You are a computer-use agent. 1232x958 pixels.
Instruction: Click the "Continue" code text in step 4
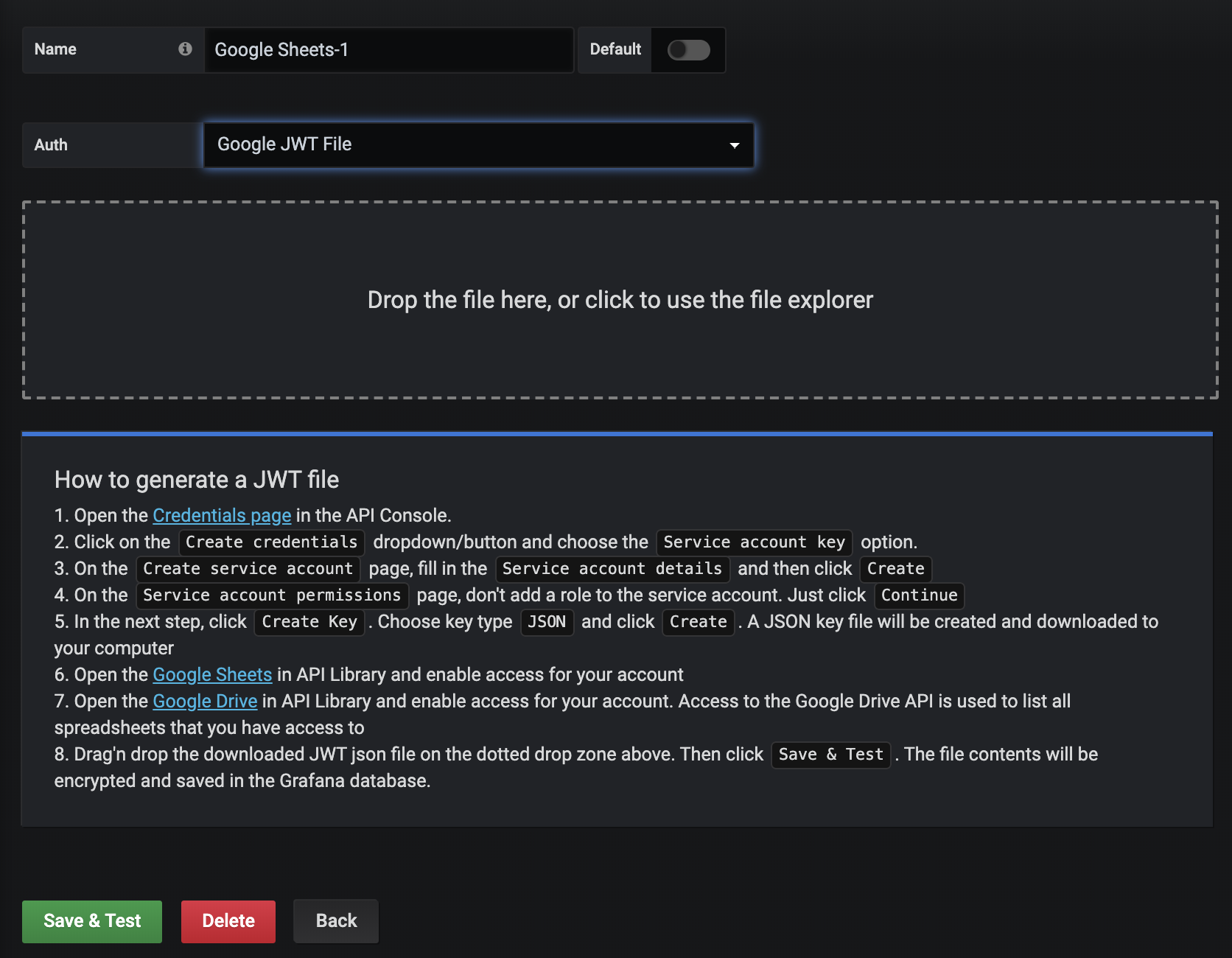click(920, 595)
